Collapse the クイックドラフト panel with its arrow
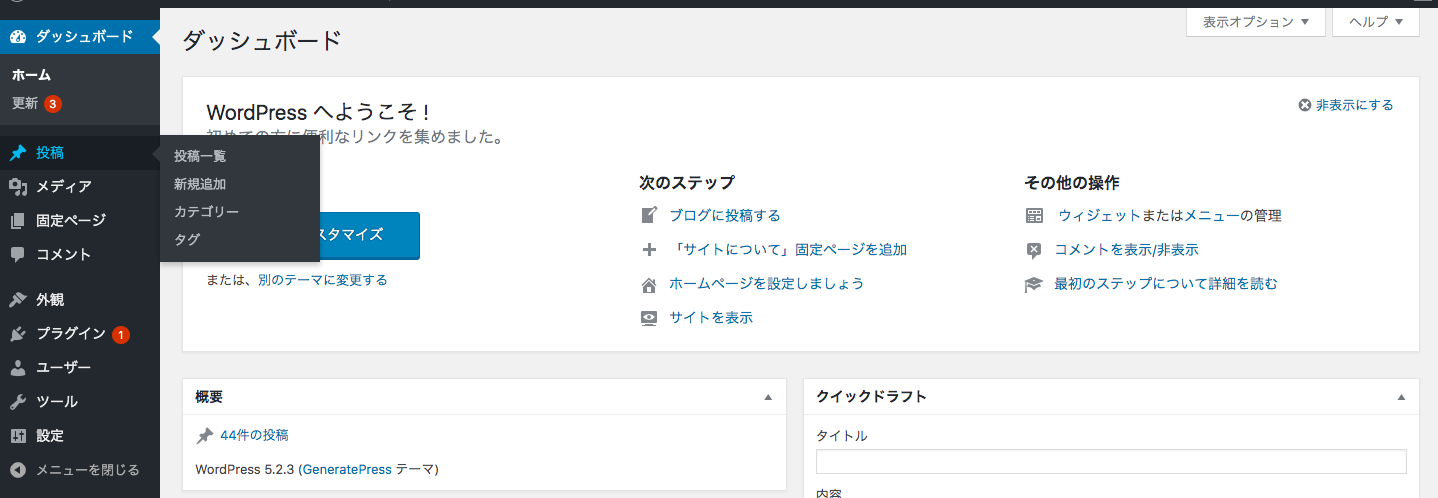 1401,397
